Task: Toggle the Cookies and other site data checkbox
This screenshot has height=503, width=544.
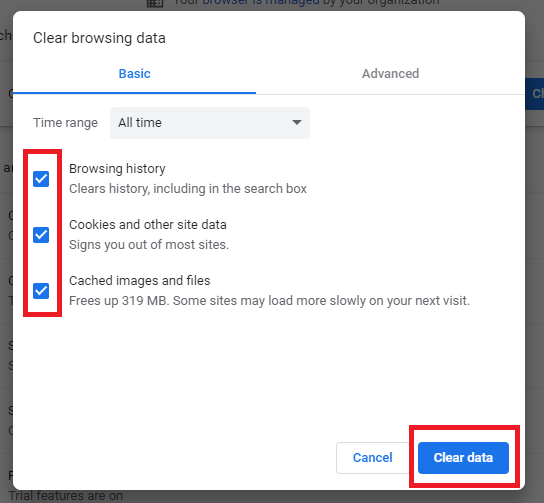Action: tap(41, 235)
